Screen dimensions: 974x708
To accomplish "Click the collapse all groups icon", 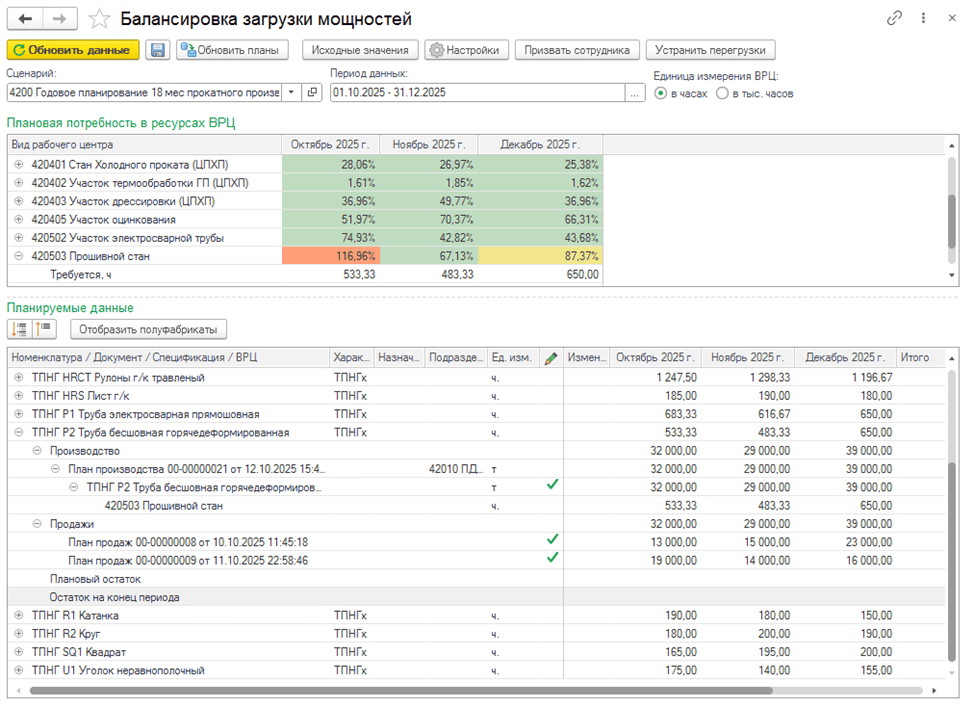I will click(x=45, y=329).
